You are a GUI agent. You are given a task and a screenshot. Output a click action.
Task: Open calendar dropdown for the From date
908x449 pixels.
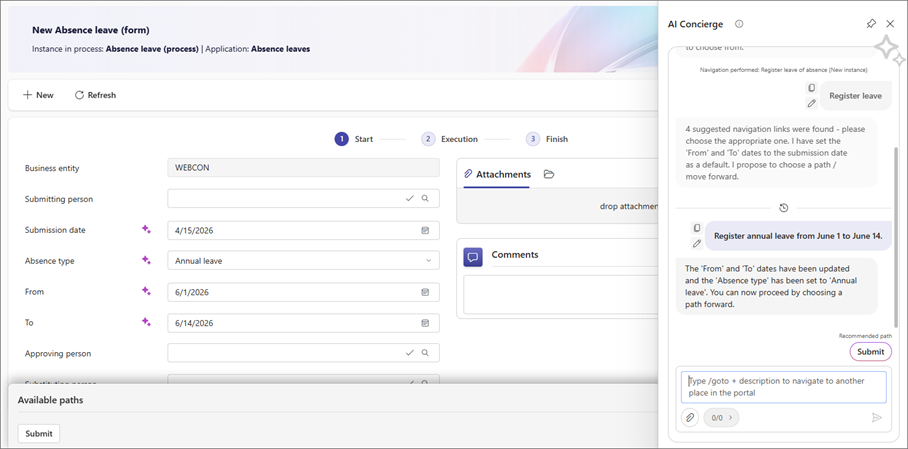pos(425,292)
